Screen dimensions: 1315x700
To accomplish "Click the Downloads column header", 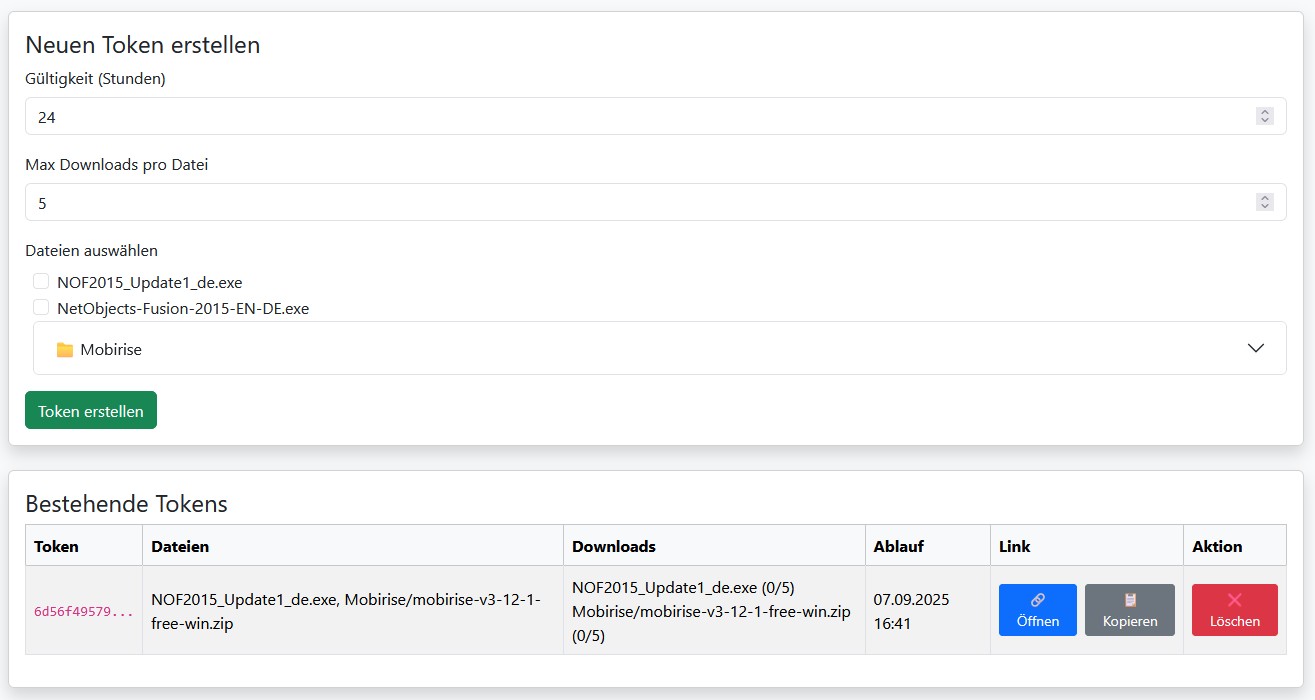I will [613, 546].
